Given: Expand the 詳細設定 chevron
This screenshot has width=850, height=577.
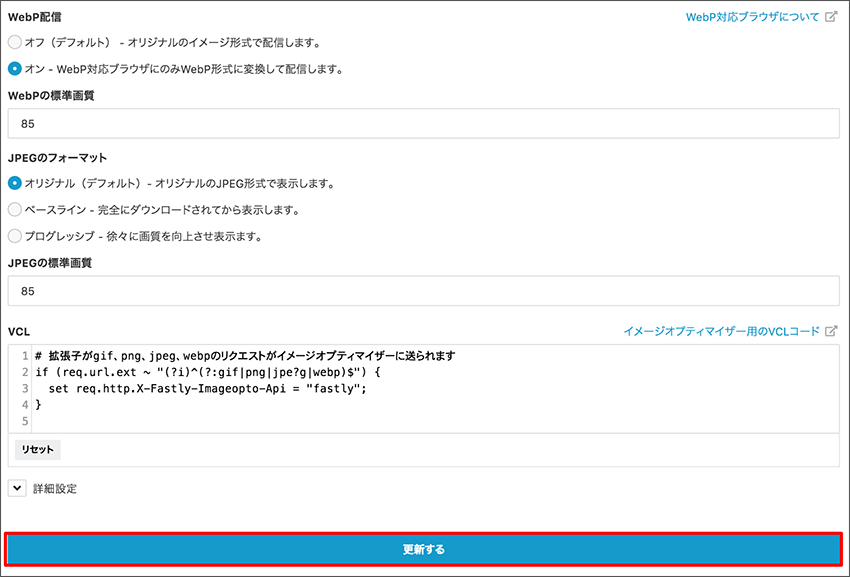Looking at the screenshot, I should click(16, 488).
